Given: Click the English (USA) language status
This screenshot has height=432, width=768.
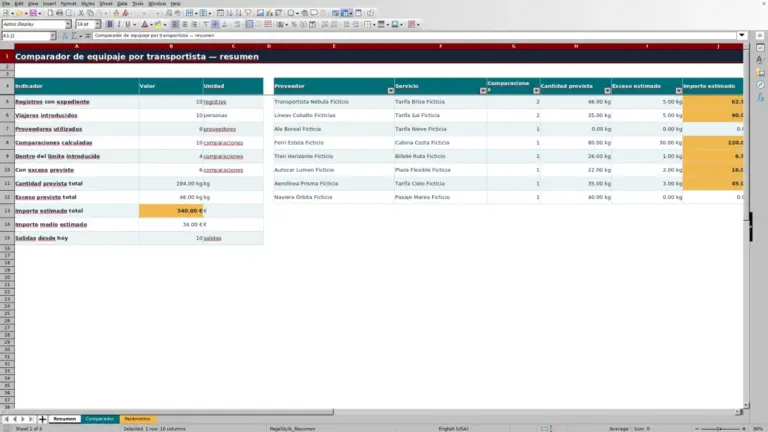Looking at the screenshot, I should 453,429.
